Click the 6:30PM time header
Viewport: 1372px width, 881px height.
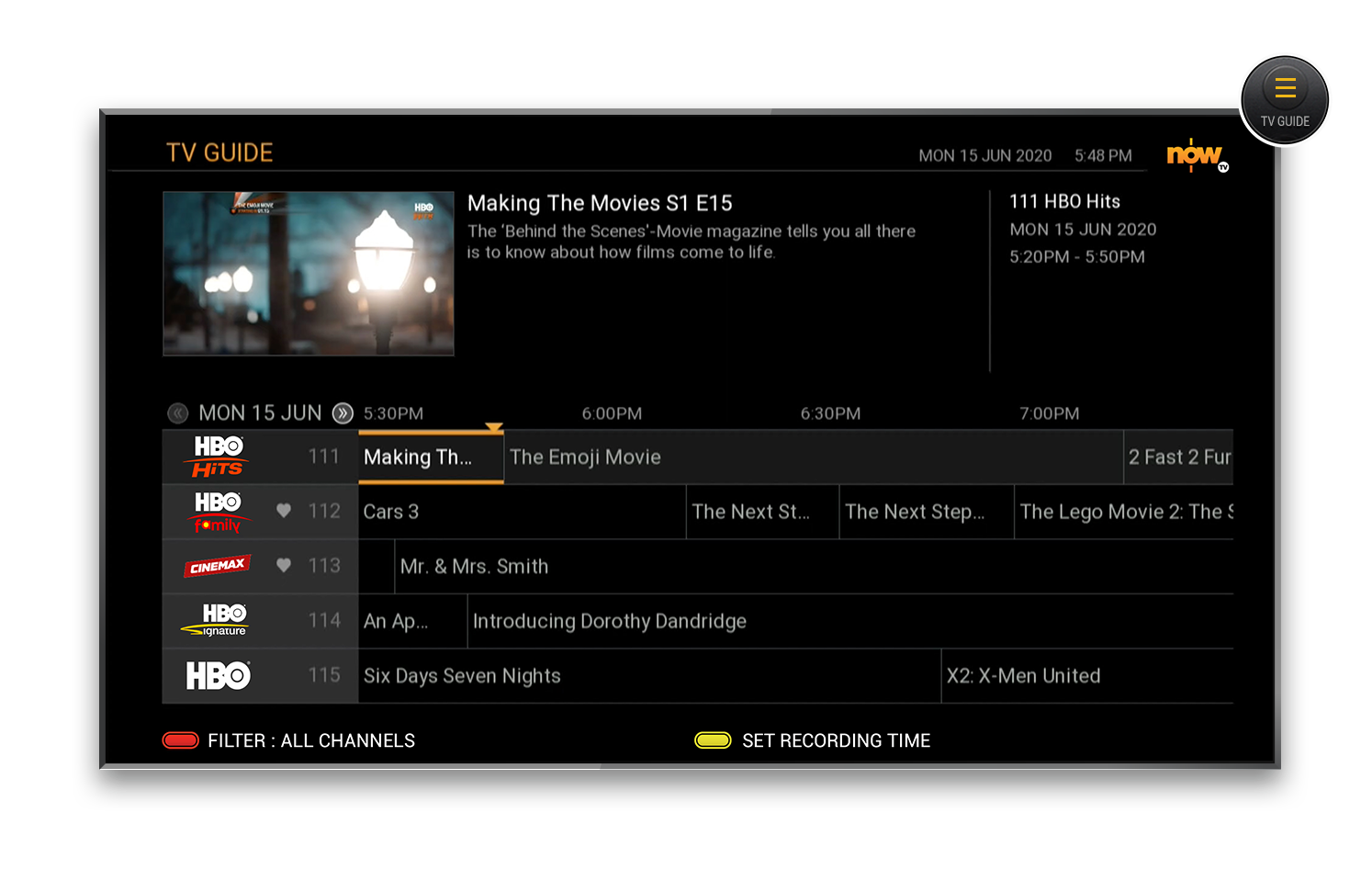tap(830, 413)
